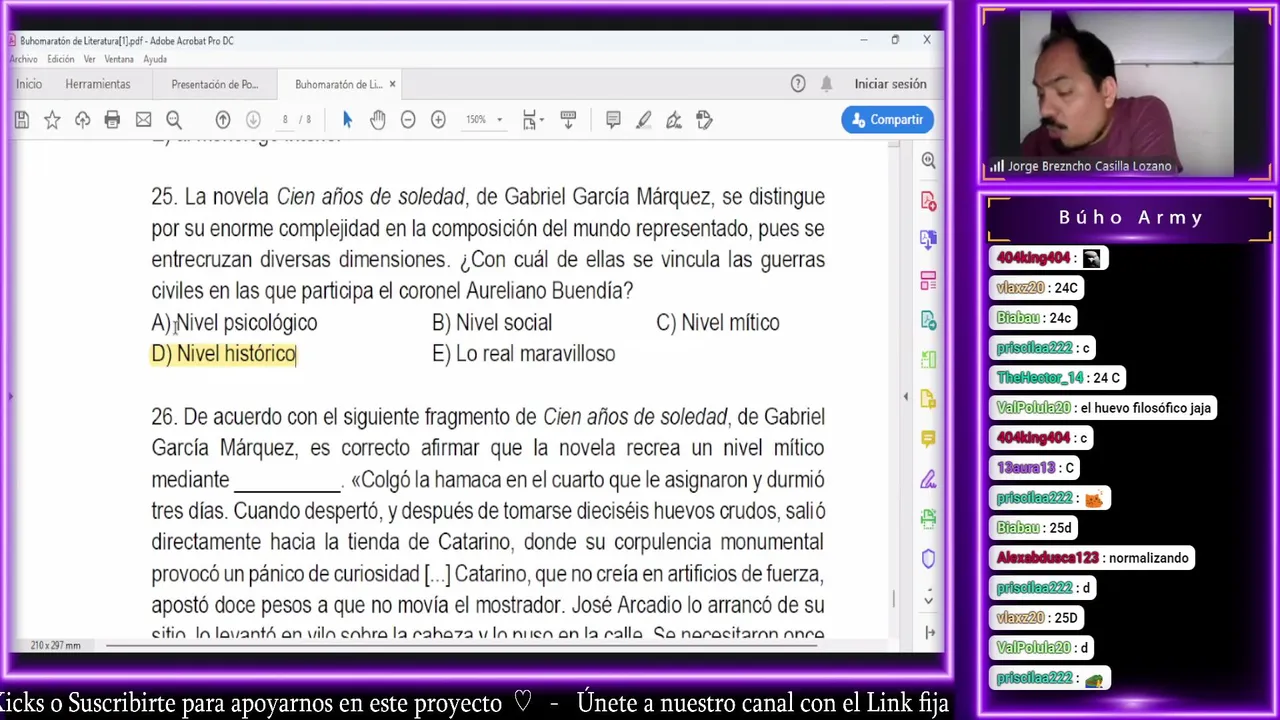This screenshot has height=720, width=1280.
Task: Open the Ventana menu
Action: pos(119,59)
